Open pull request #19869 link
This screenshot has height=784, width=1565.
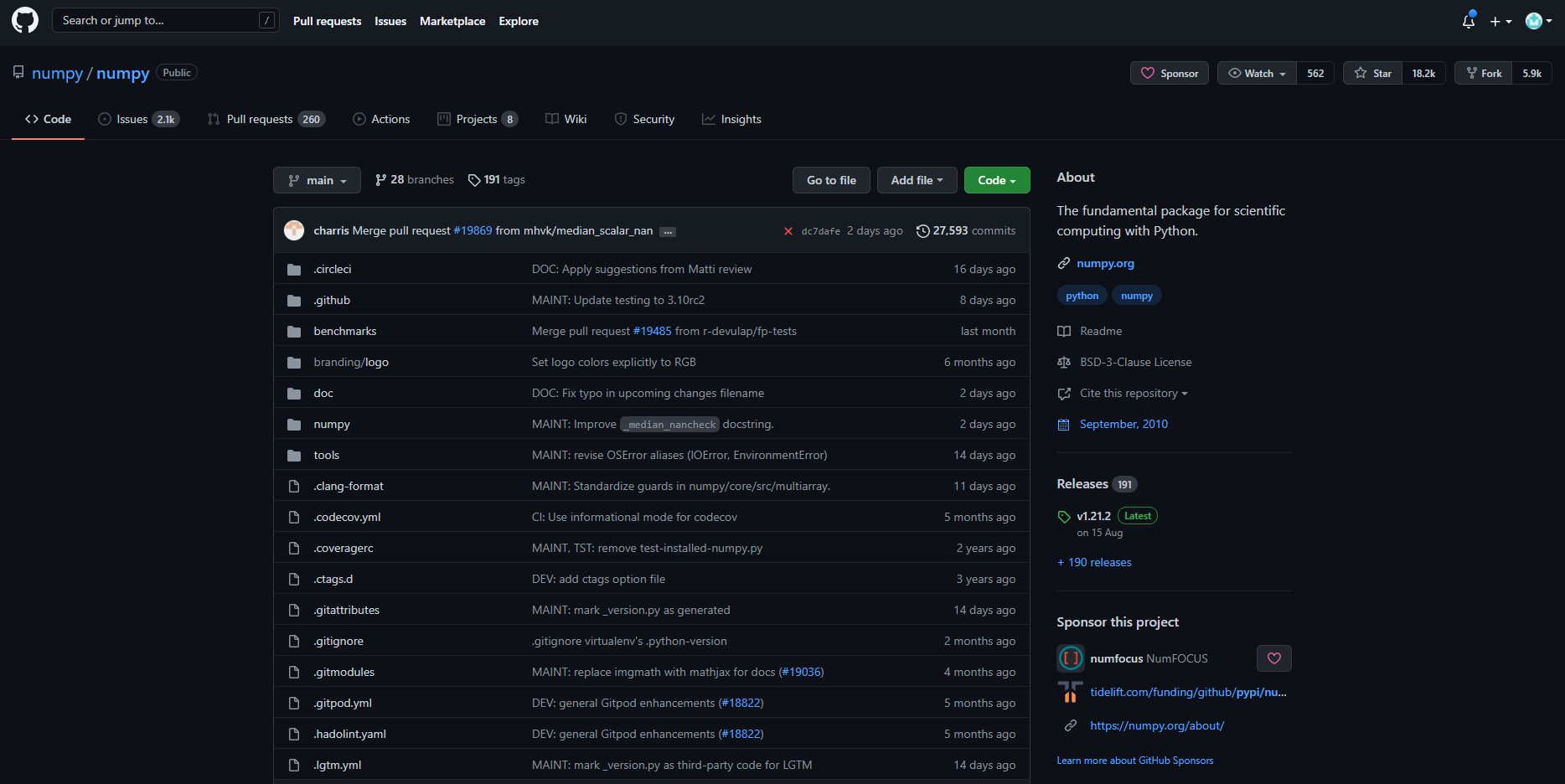tap(473, 231)
